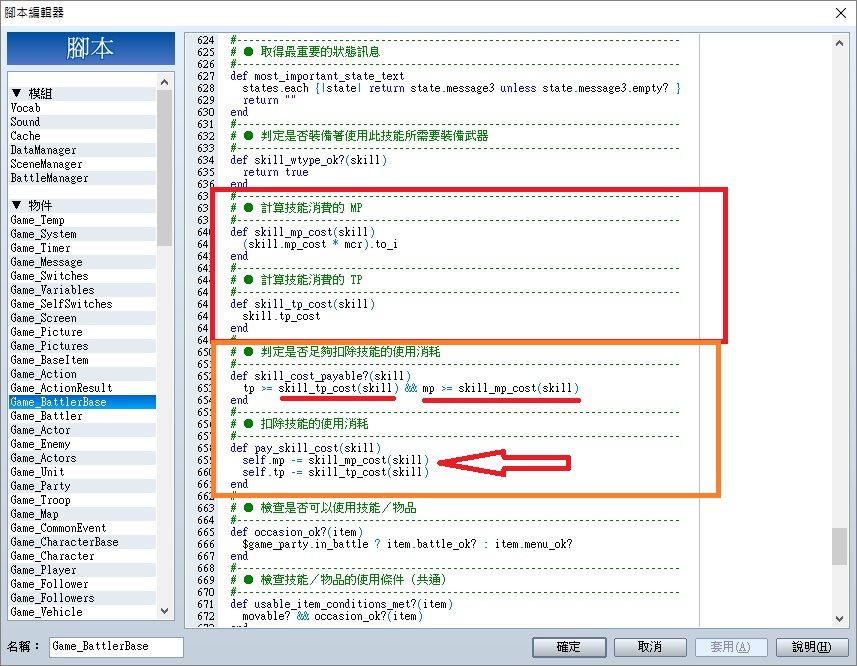Open the Game_Variables script
This screenshot has height=666, width=857.
83,290
